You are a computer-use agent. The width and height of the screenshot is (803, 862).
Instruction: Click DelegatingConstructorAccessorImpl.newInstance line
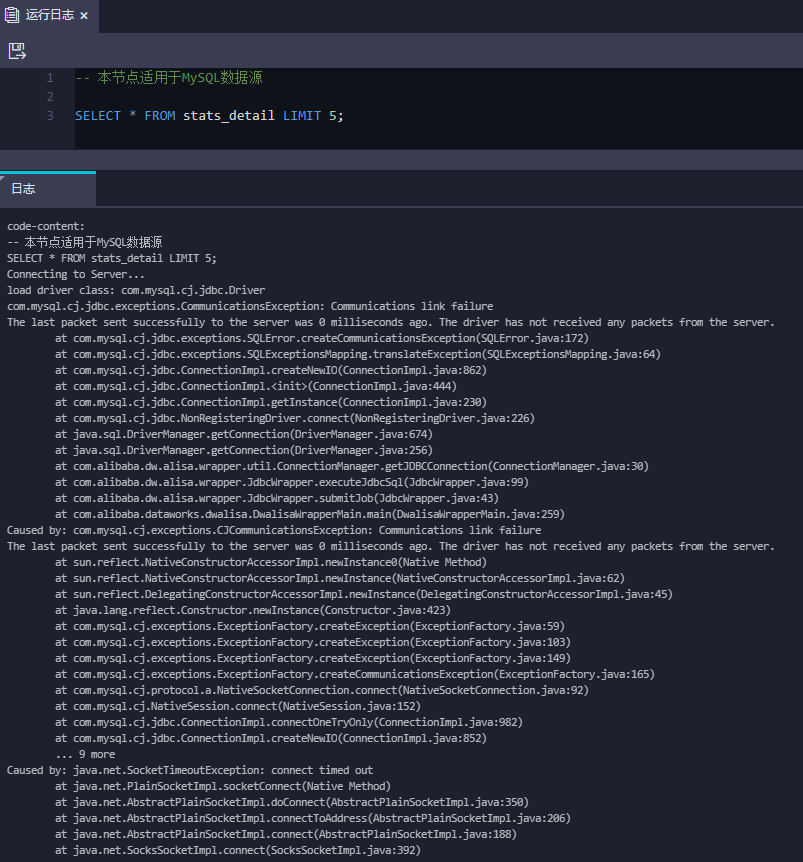pyautogui.click(x=364, y=594)
